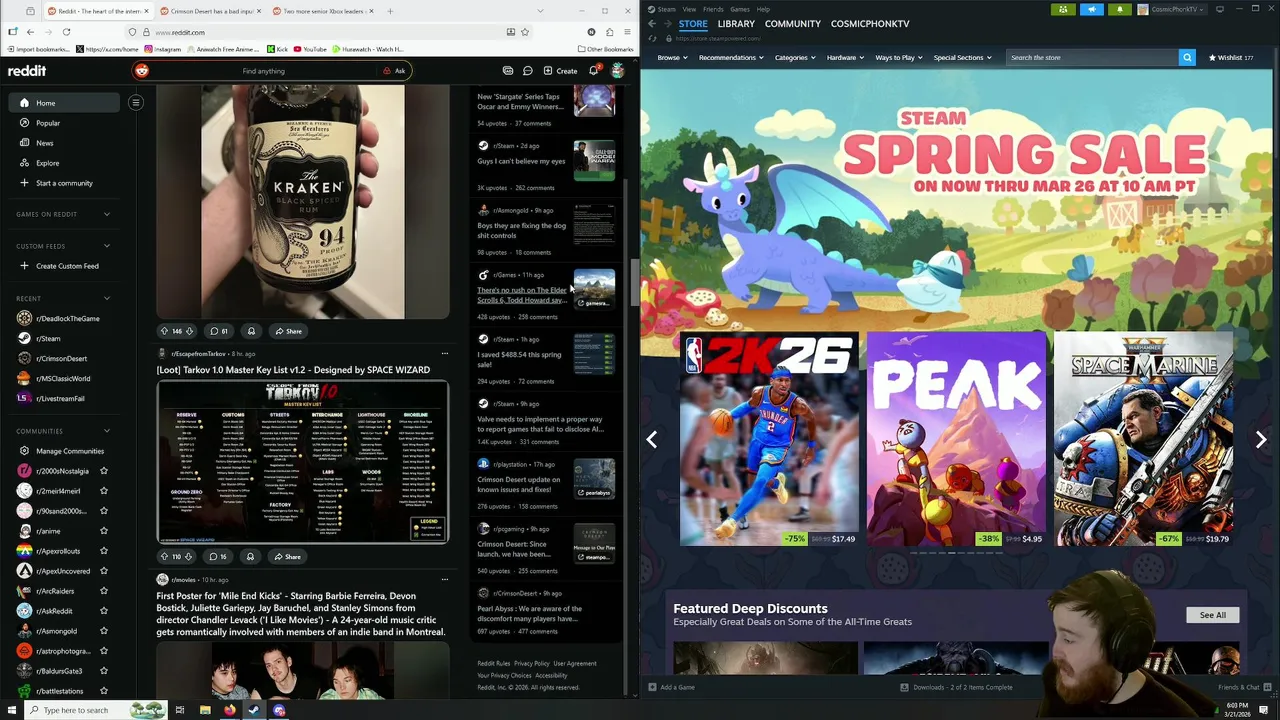Viewport: 1280px width, 720px height.
Task: Click Create post button on Reddit
Action: 560,71
